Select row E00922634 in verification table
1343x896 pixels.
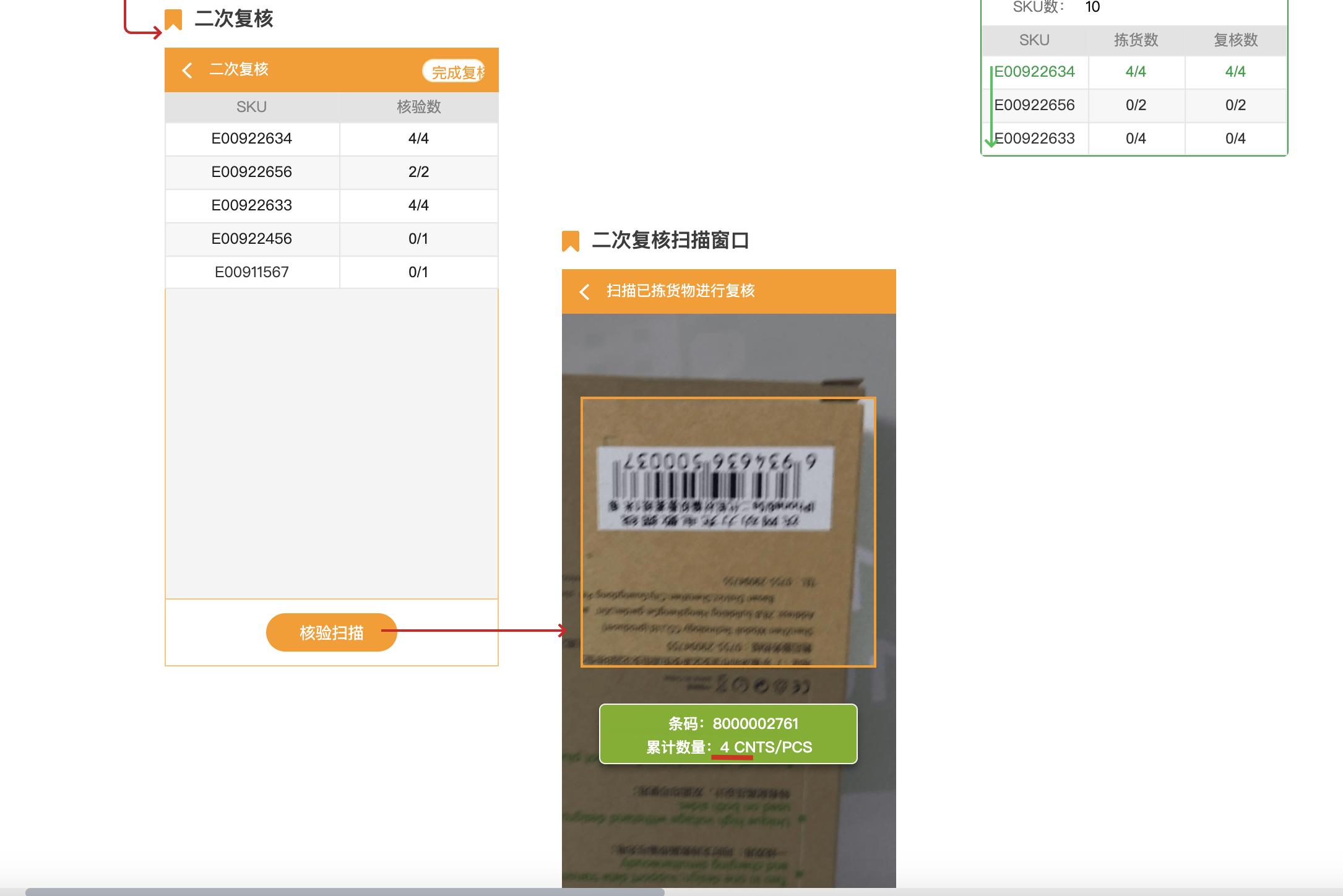251,139
